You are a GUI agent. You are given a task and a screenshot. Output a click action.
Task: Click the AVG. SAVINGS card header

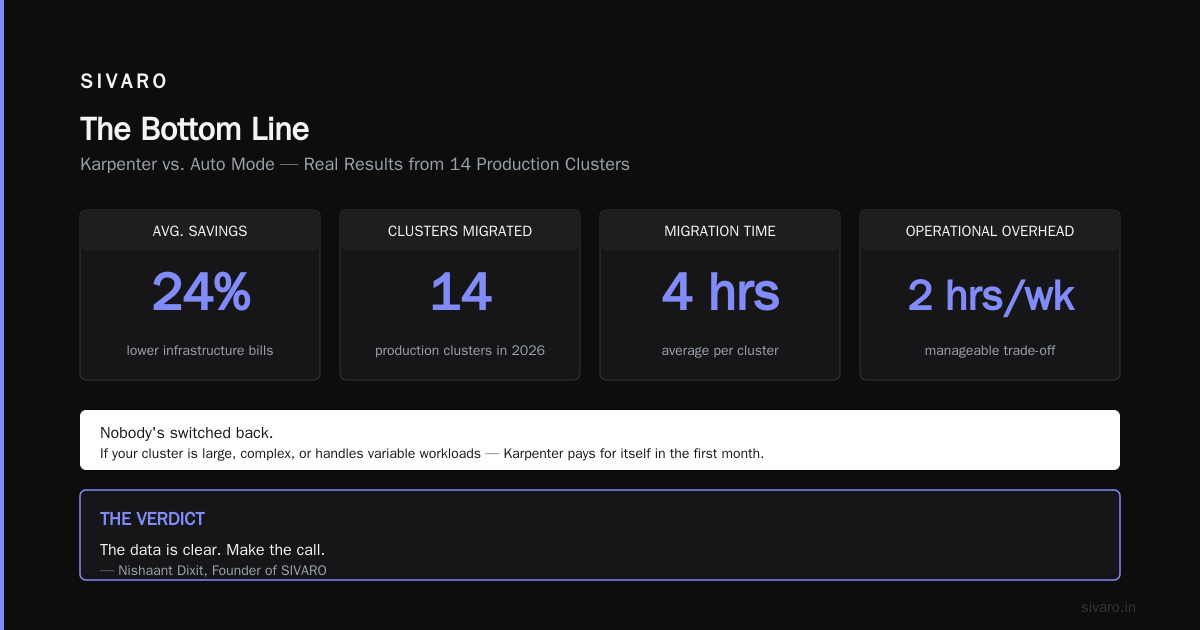point(200,231)
